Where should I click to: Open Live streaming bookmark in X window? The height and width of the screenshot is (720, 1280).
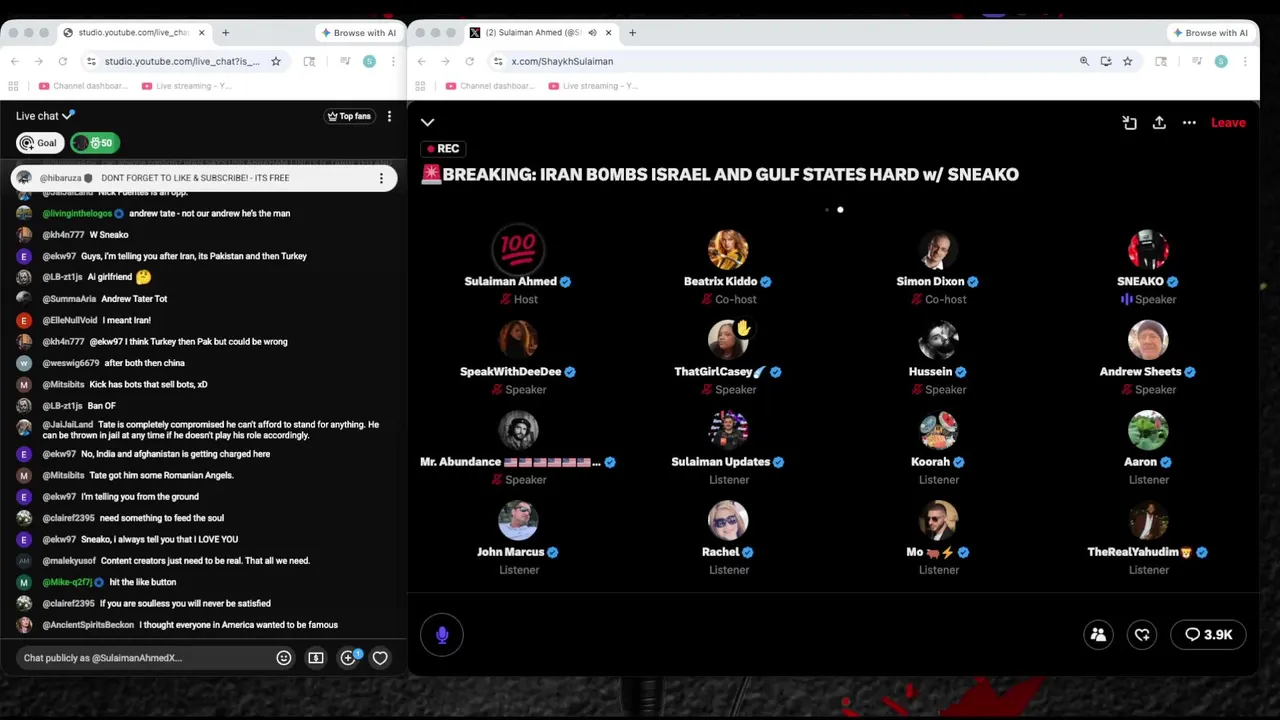pyautogui.click(x=591, y=86)
